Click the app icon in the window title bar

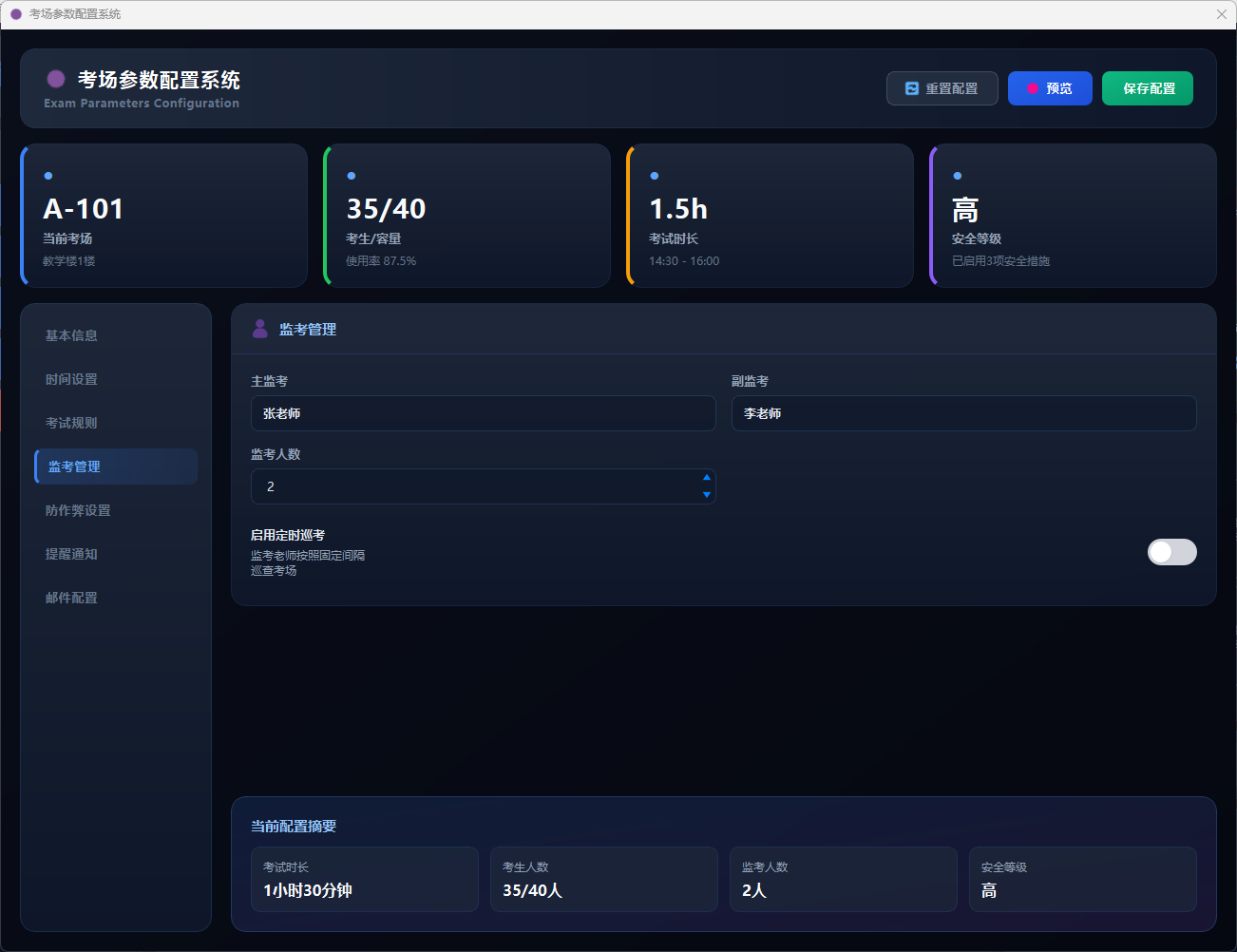[x=16, y=14]
